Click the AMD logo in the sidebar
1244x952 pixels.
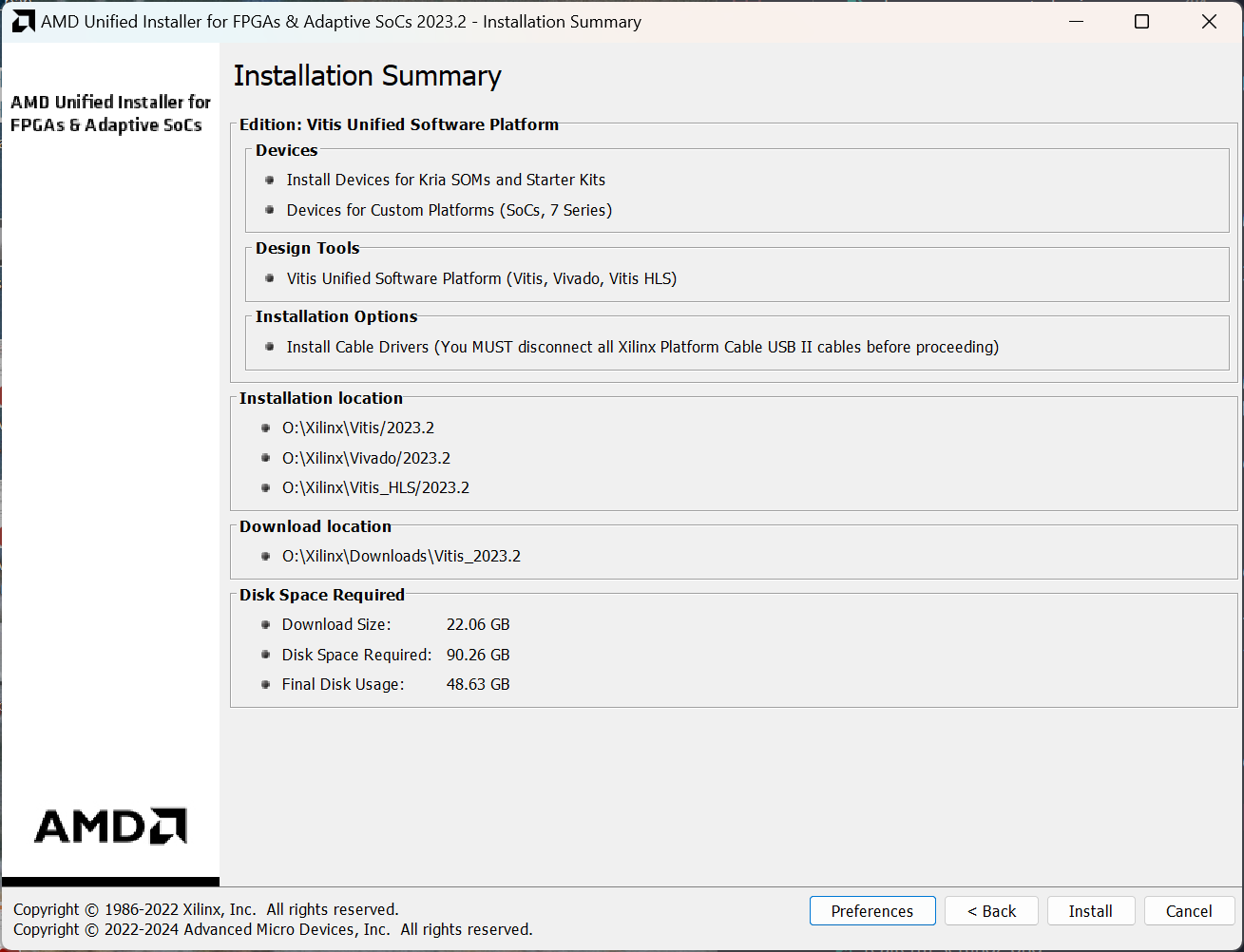pyautogui.click(x=110, y=827)
